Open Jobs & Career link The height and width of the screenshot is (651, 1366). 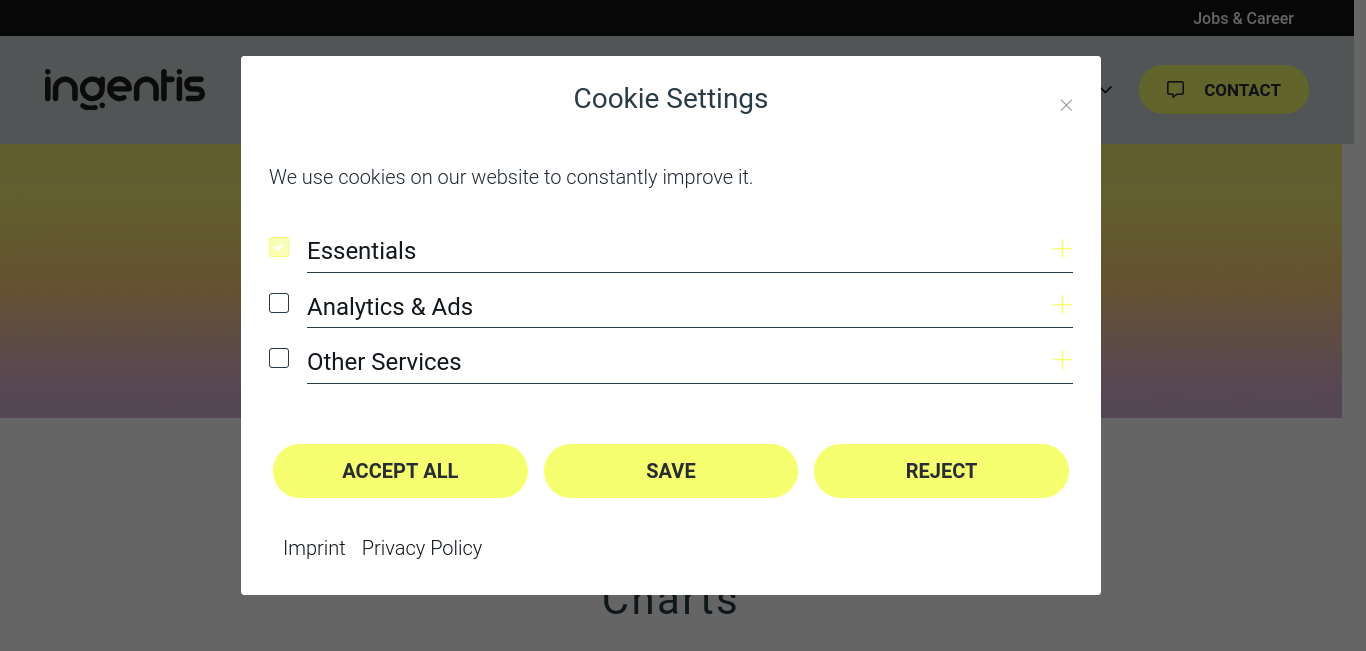pos(1243,18)
